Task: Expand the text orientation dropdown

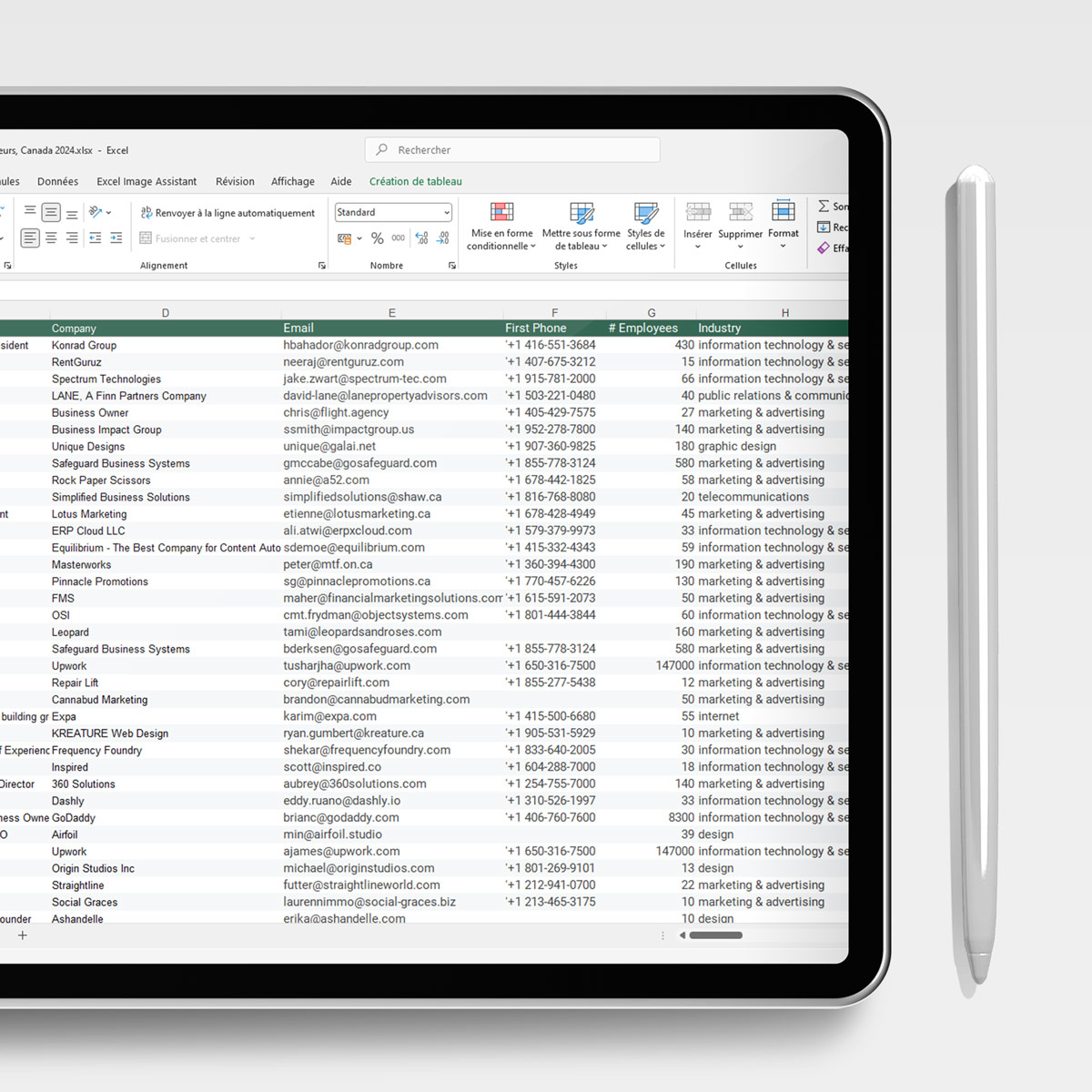Action: click(109, 213)
